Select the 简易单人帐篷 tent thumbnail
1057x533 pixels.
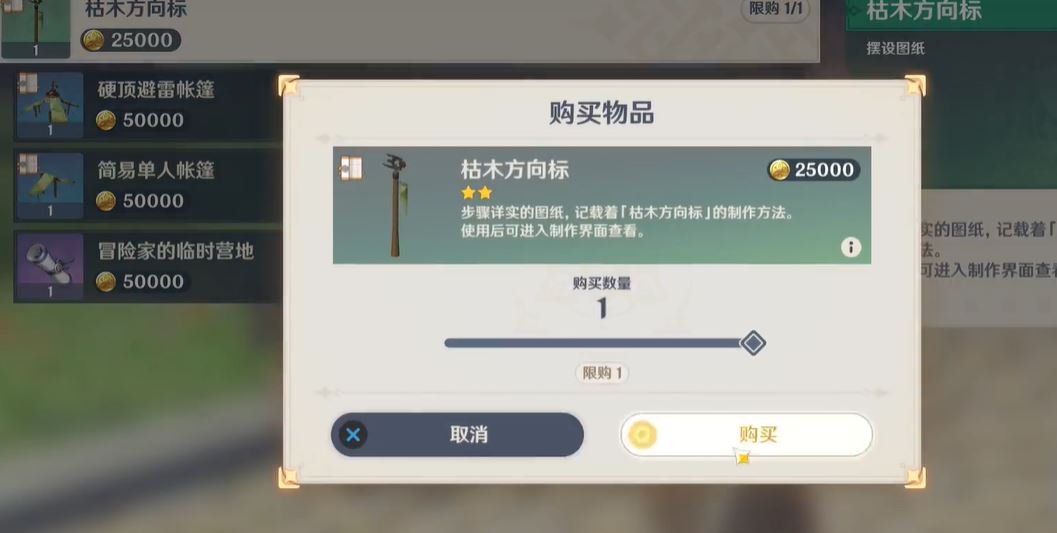pos(49,185)
